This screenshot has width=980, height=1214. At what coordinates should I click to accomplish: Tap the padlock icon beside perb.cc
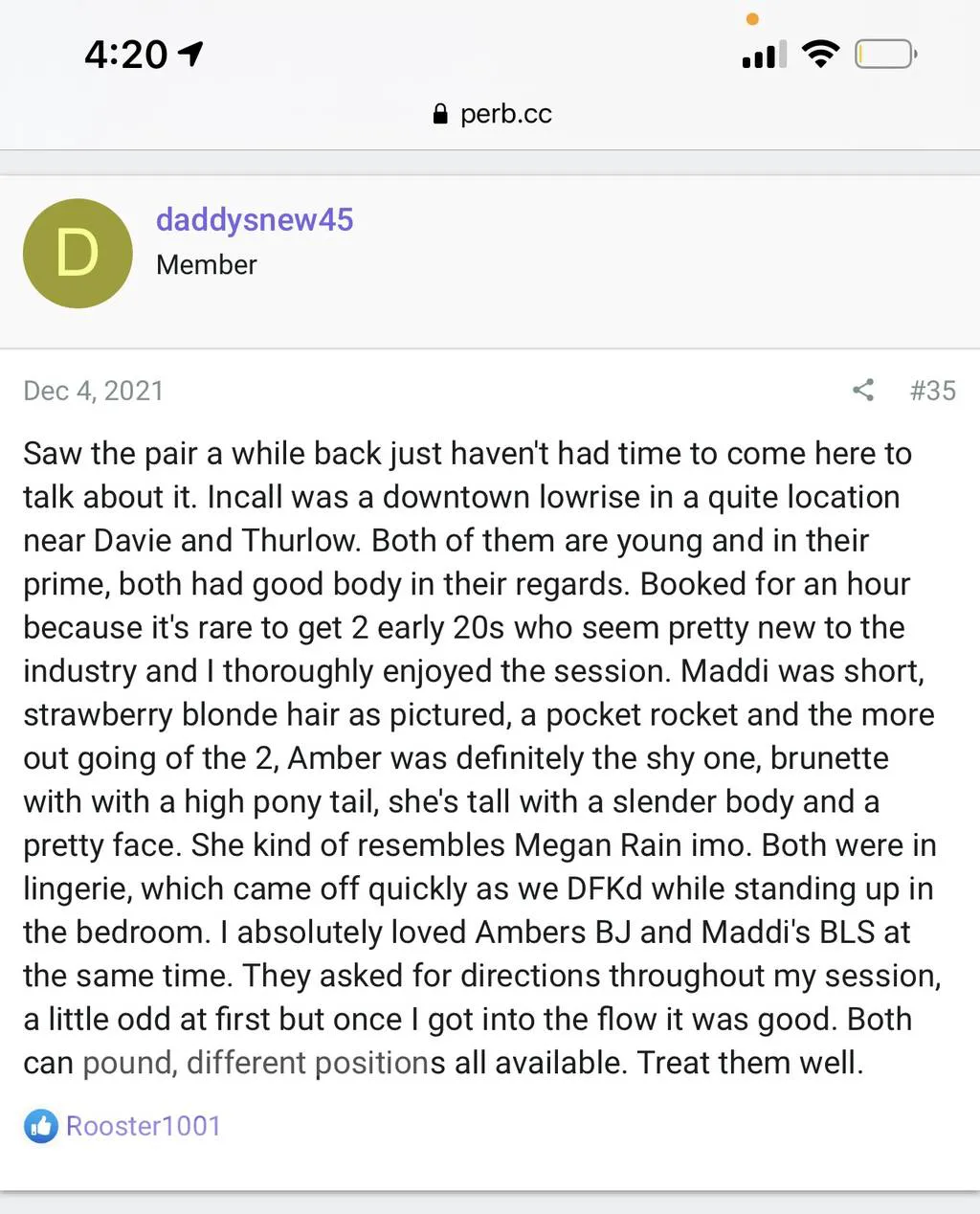(x=440, y=115)
